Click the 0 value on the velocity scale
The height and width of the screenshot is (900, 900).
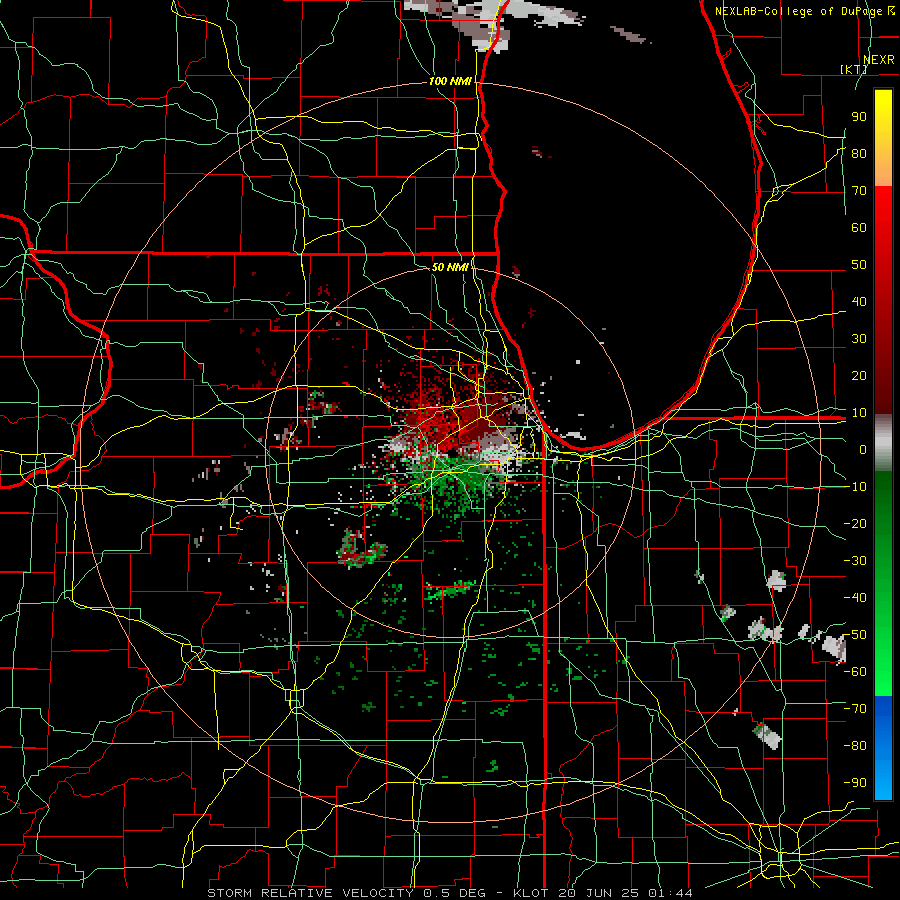pyautogui.click(x=863, y=449)
